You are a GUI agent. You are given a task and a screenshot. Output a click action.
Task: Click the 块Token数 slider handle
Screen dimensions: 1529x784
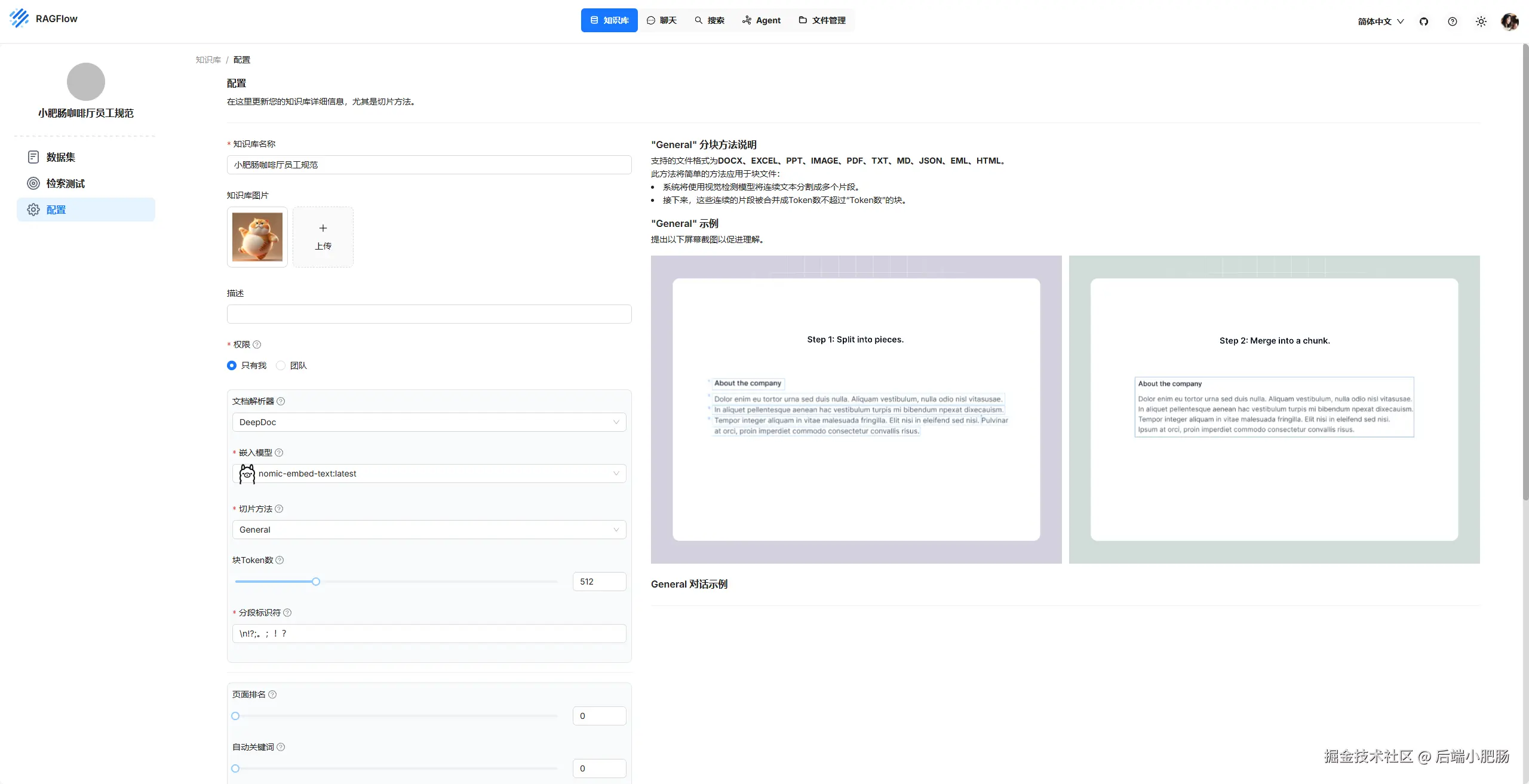coord(316,582)
